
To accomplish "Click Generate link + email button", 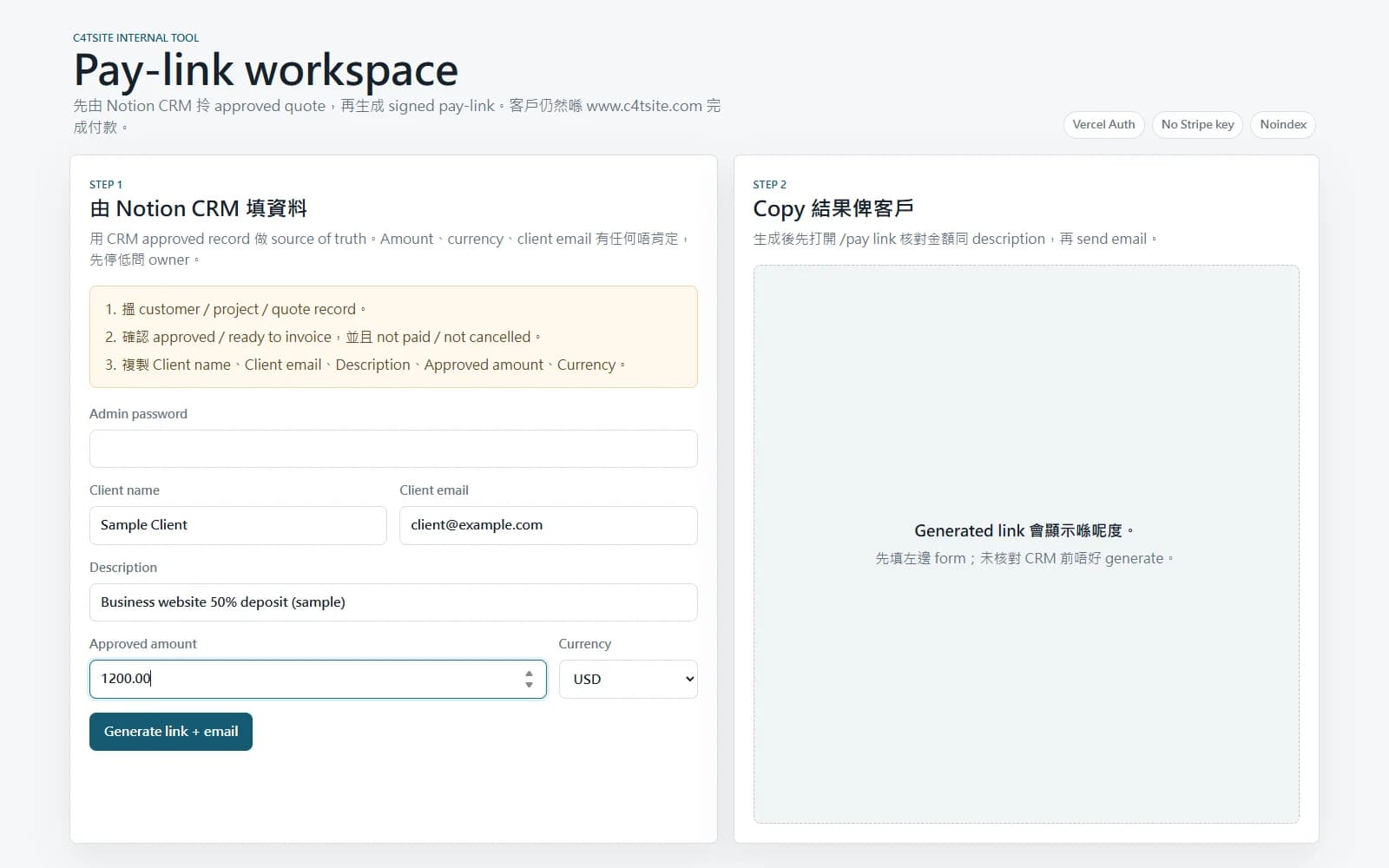I will [171, 732].
